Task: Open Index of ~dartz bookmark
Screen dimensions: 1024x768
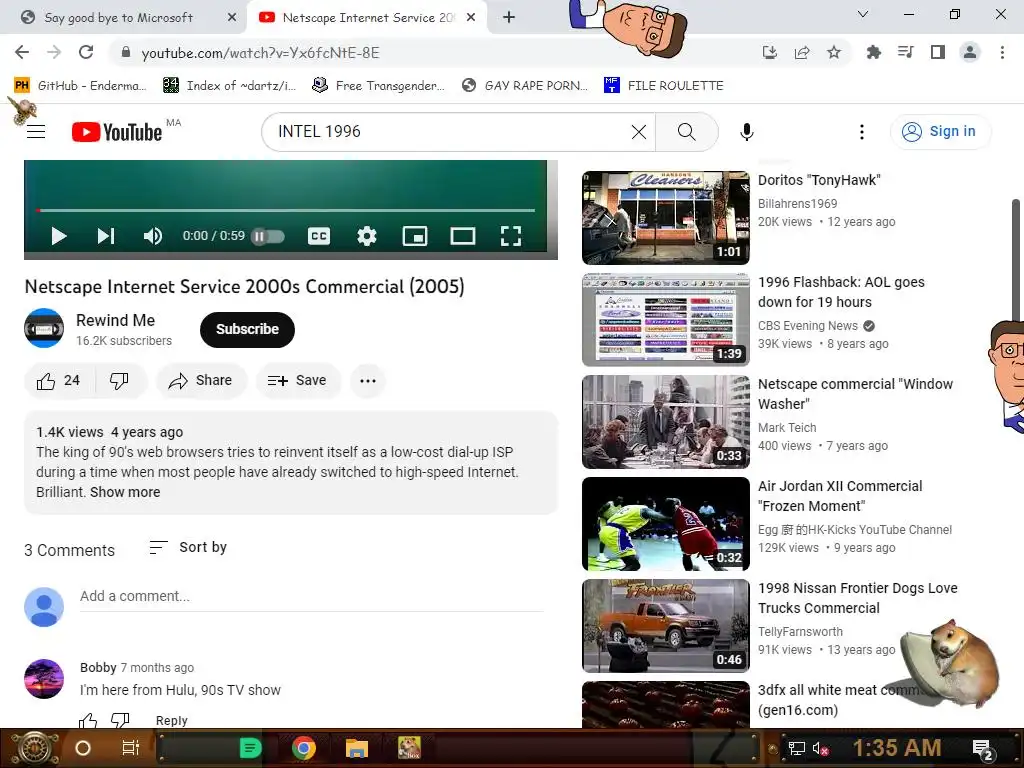Action: pyautogui.click(x=229, y=86)
